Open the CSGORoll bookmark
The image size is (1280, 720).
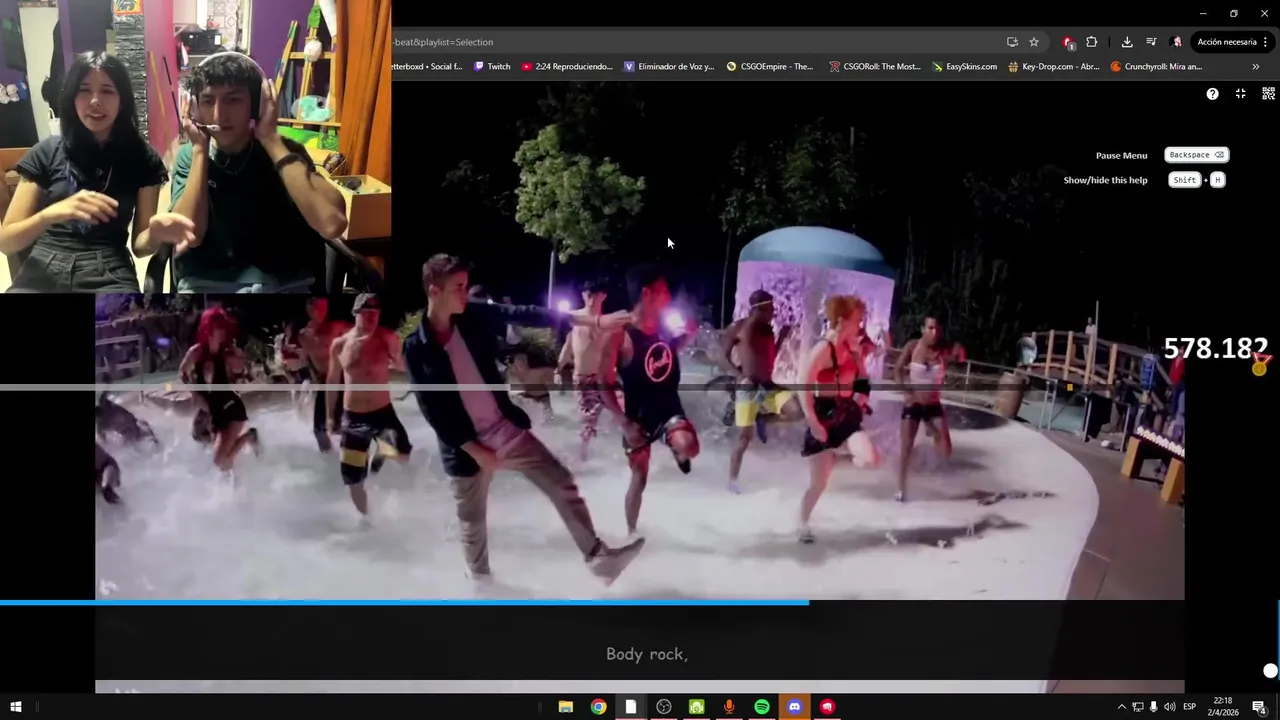tap(875, 67)
